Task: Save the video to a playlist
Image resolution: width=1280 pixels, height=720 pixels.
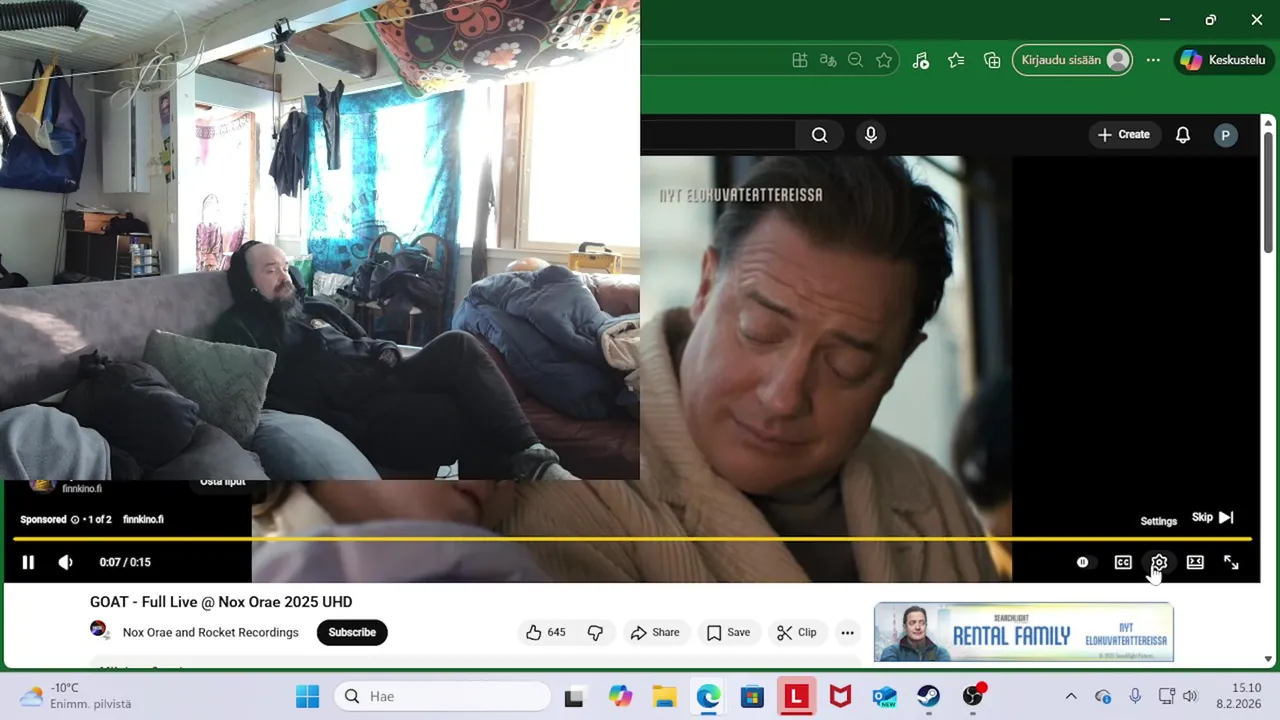Action: [728, 632]
